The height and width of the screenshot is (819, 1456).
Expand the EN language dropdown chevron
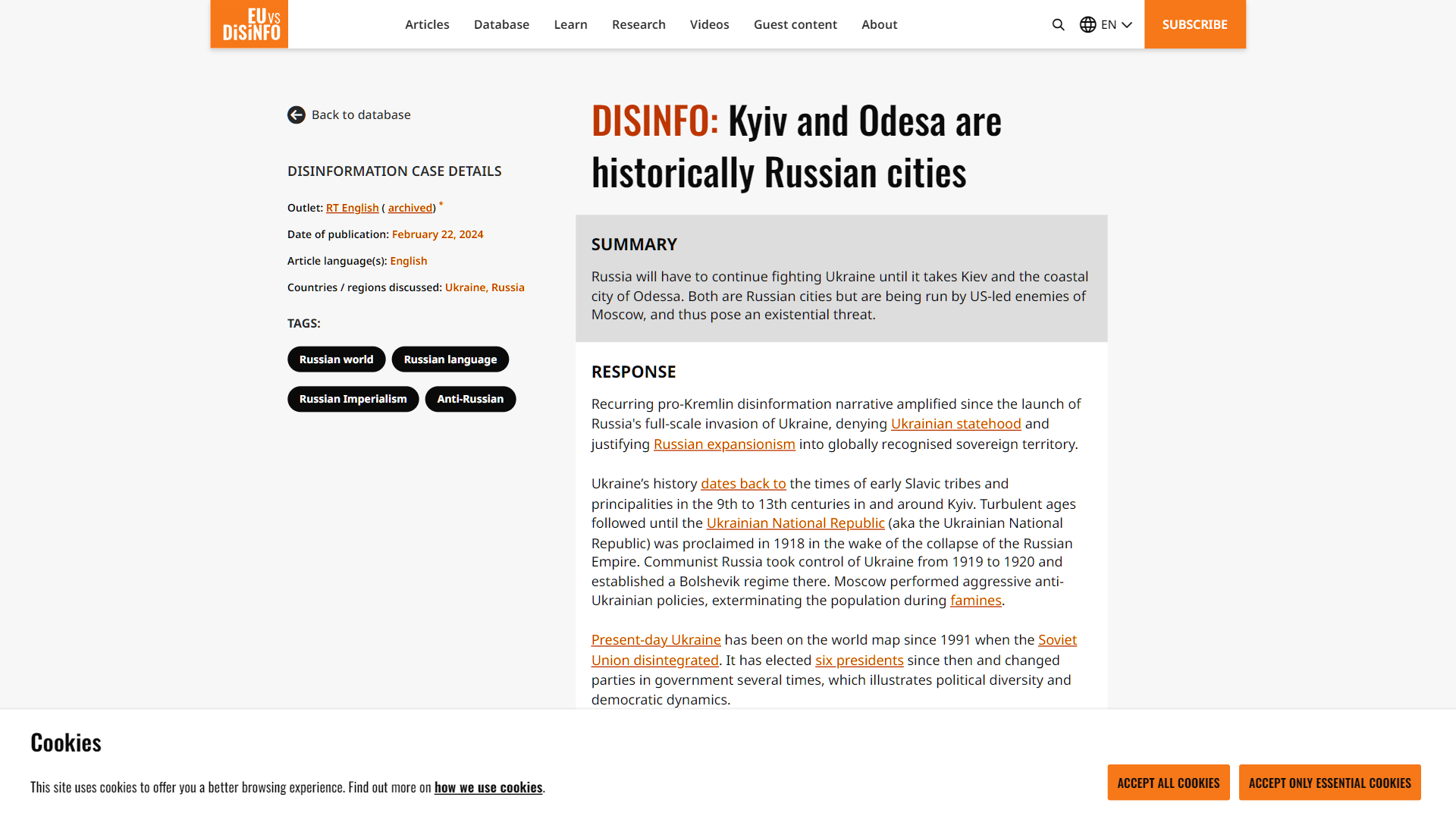[x=1127, y=24]
